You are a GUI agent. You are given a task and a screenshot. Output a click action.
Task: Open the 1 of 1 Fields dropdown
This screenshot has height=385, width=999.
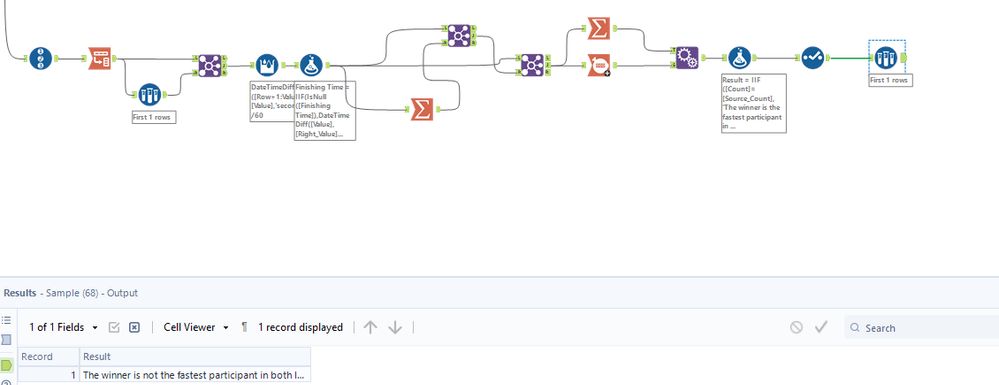pos(64,327)
